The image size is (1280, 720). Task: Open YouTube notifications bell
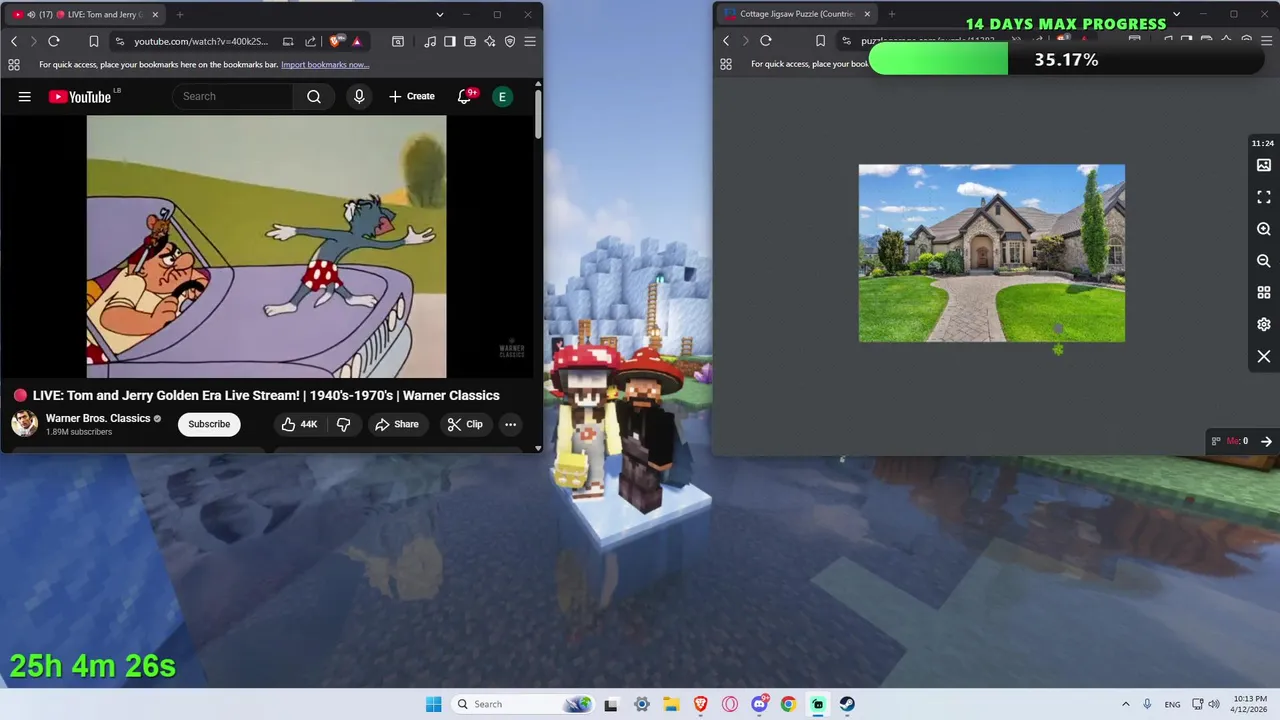pos(464,97)
